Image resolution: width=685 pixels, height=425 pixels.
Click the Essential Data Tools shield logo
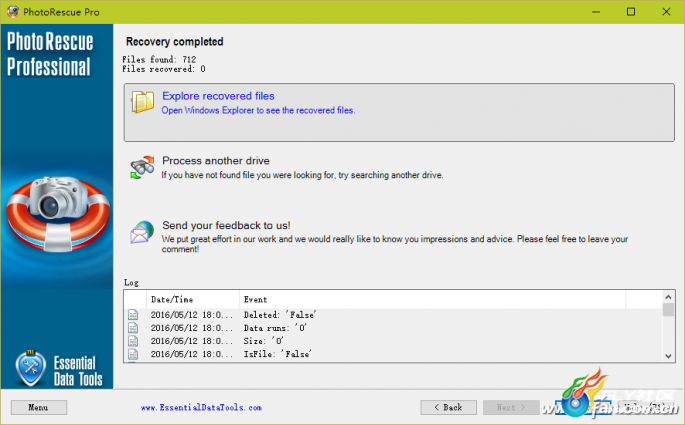pos(31,368)
